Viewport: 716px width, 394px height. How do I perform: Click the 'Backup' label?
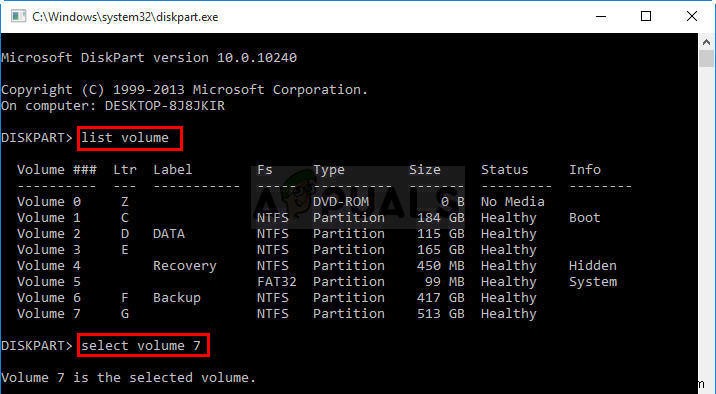pyautogui.click(x=177, y=298)
